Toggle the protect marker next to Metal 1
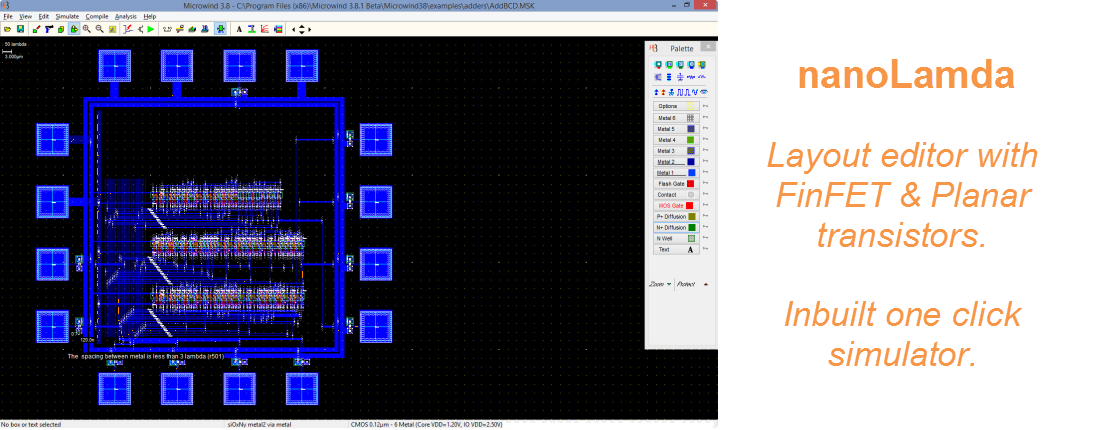This screenshot has width=1100, height=430. 705,173
